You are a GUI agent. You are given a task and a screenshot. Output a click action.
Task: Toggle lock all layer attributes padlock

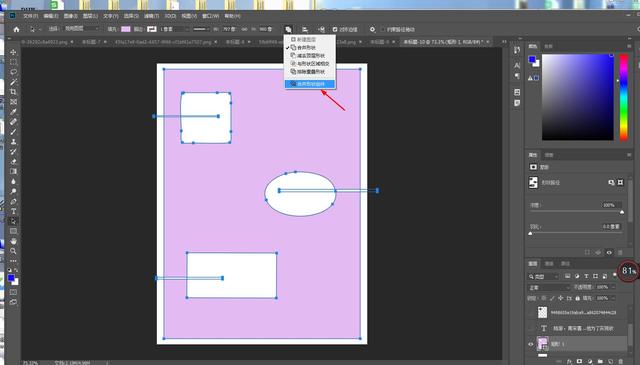(x=577, y=298)
